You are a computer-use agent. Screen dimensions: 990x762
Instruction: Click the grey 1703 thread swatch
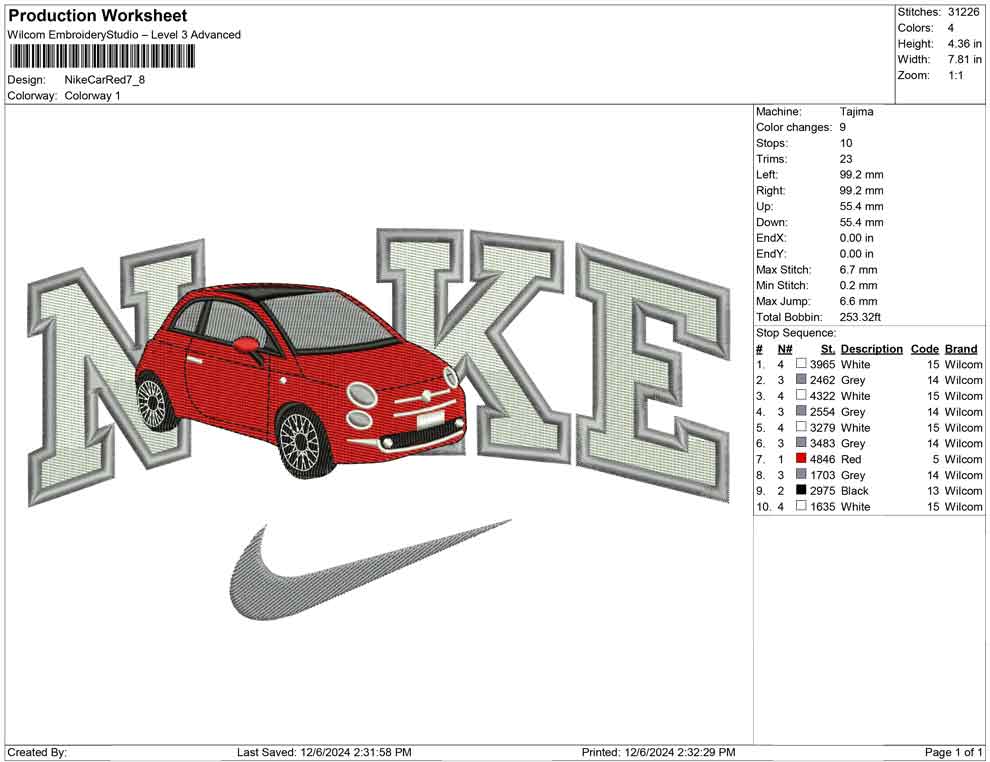click(801, 475)
